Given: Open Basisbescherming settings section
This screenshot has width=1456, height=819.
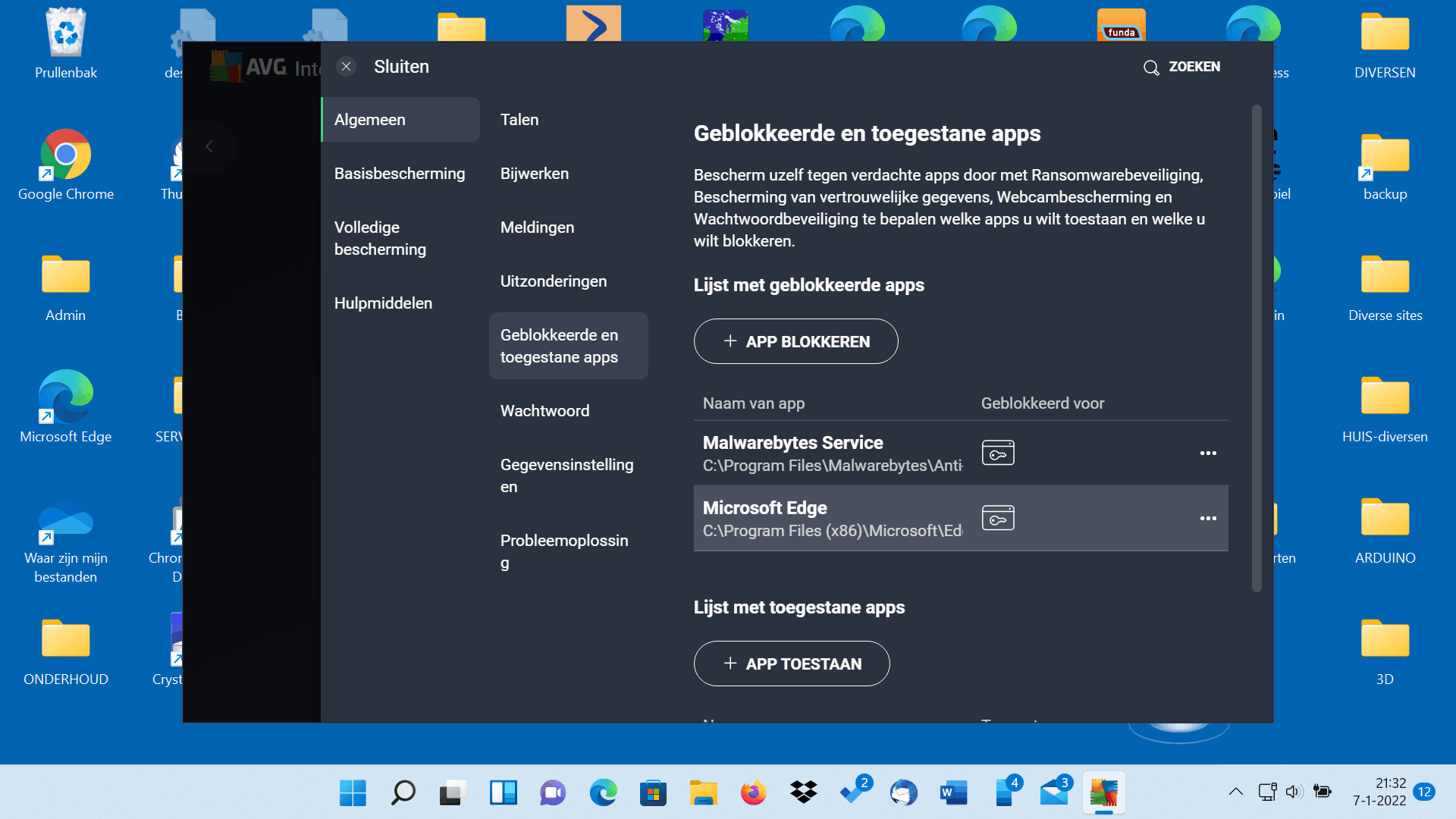Looking at the screenshot, I should (x=400, y=174).
